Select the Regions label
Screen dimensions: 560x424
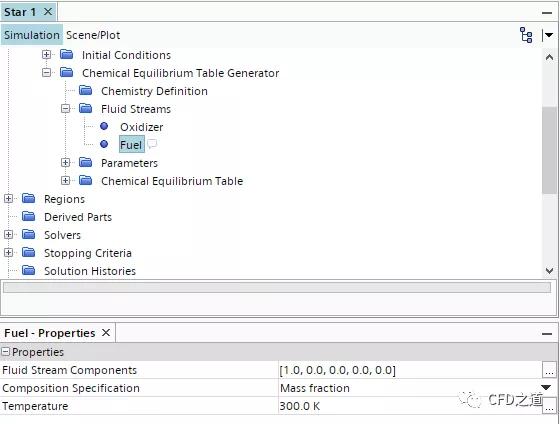(x=64, y=199)
